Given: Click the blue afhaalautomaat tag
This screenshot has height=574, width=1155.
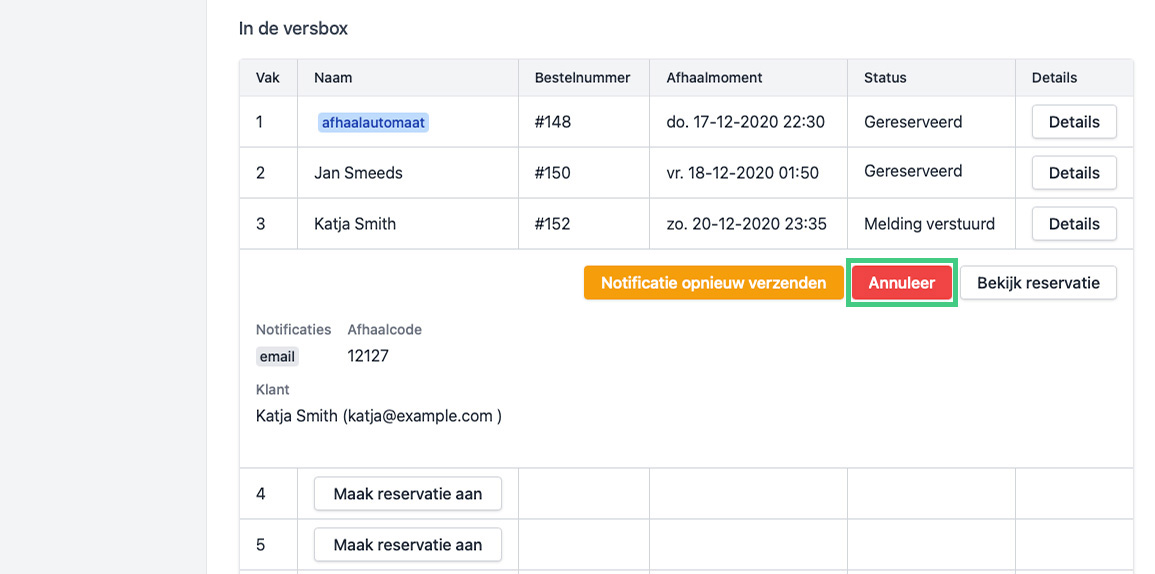Looking at the screenshot, I should 373,123.
